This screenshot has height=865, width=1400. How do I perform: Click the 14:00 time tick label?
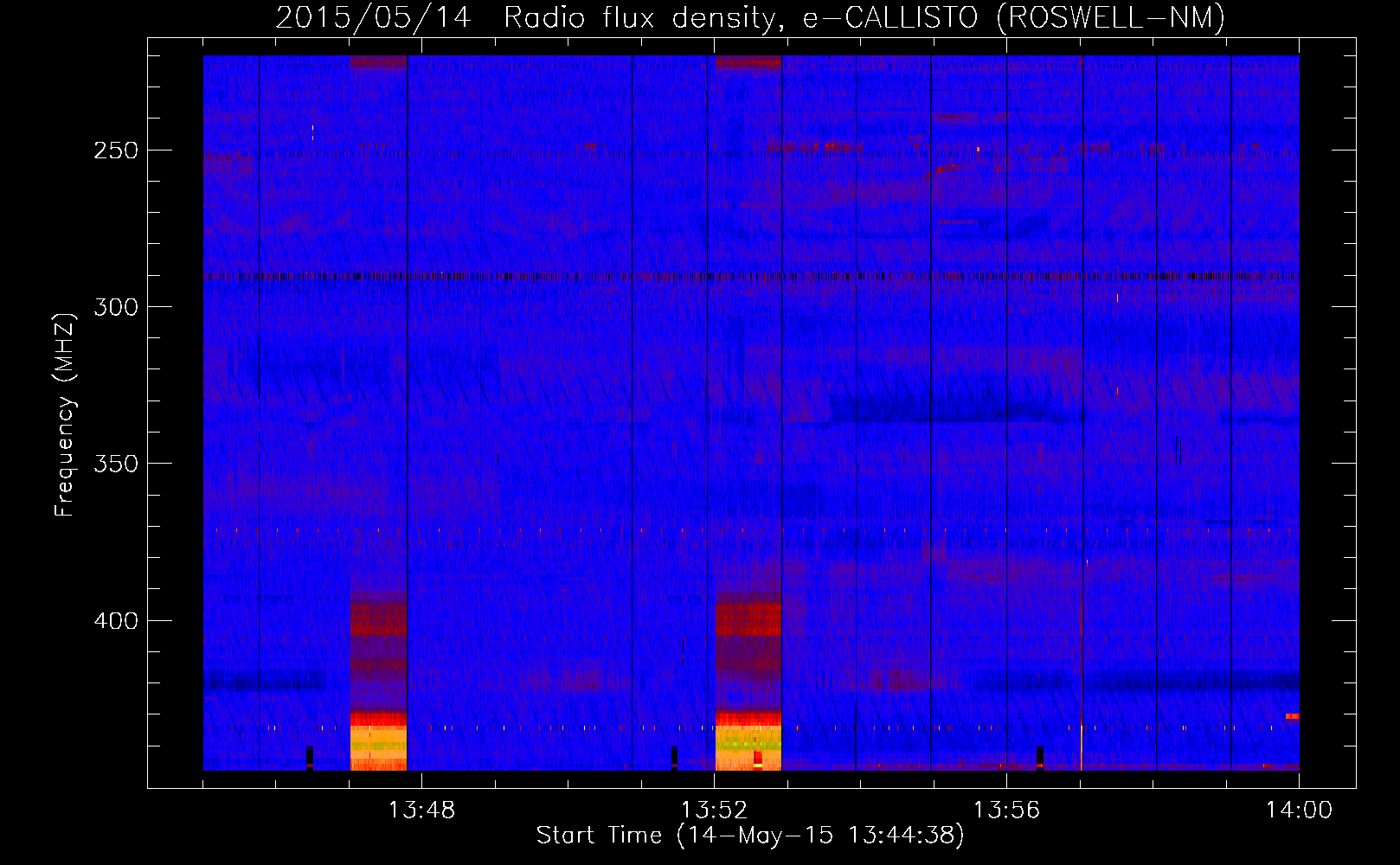tap(1299, 811)
